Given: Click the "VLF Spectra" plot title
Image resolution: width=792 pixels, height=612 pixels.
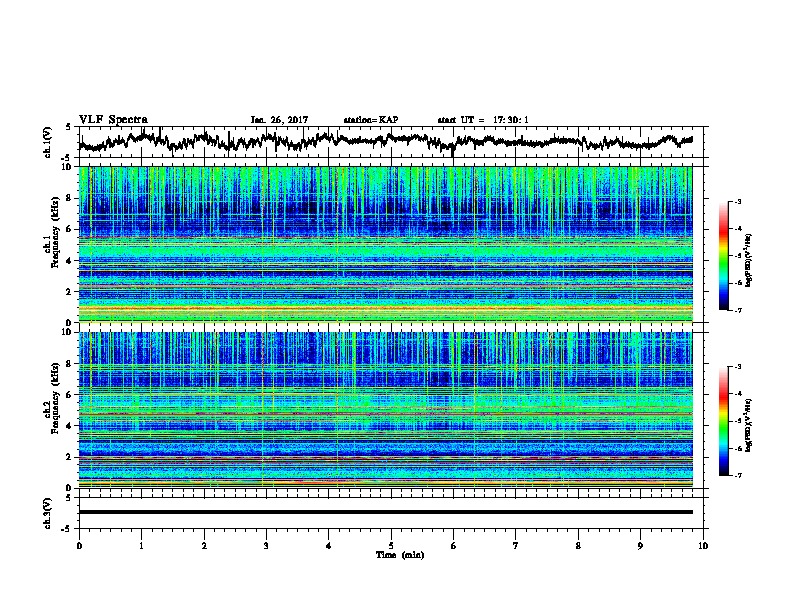Looking at the screenshot, I should pyautogui.click(x=114, y=120).
